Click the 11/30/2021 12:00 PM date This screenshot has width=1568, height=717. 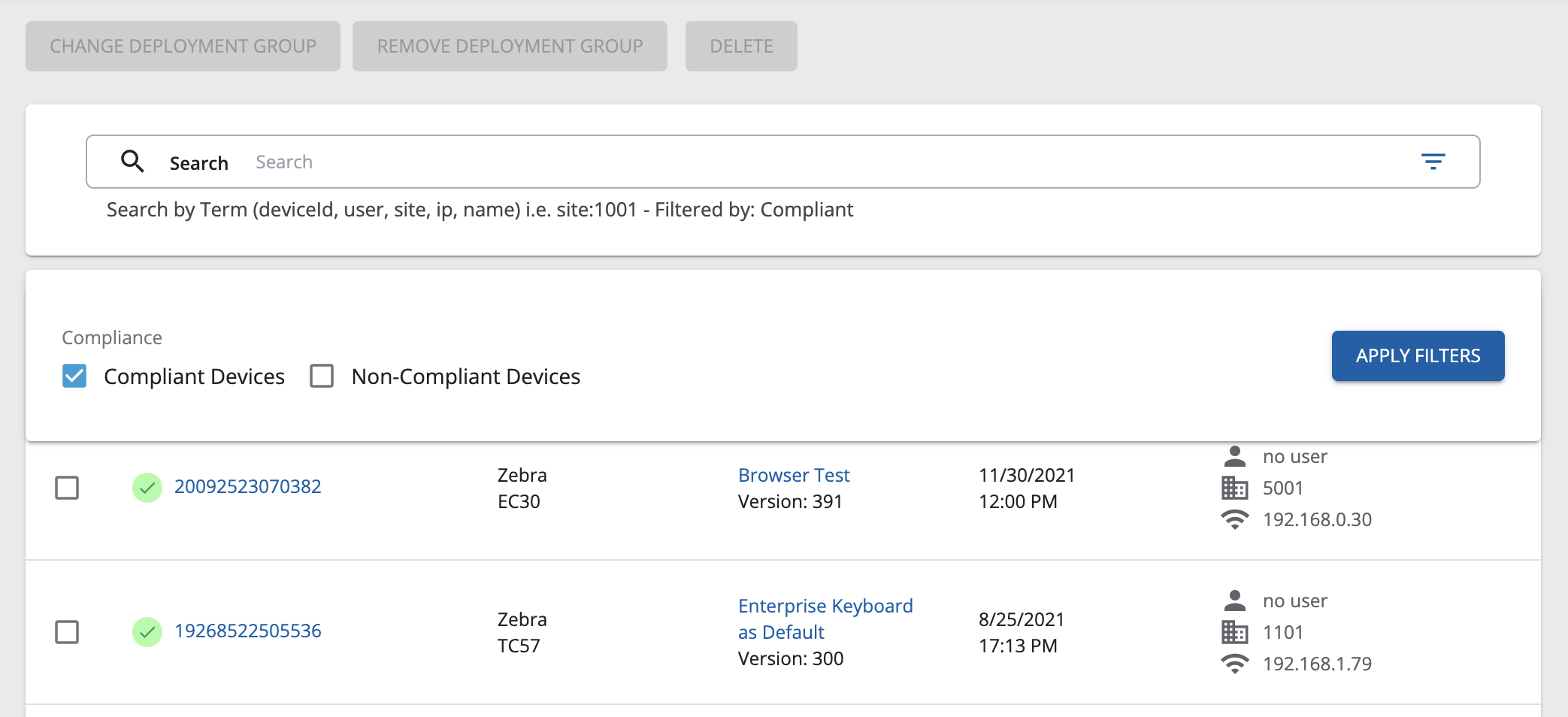[x=1027, y=488]
